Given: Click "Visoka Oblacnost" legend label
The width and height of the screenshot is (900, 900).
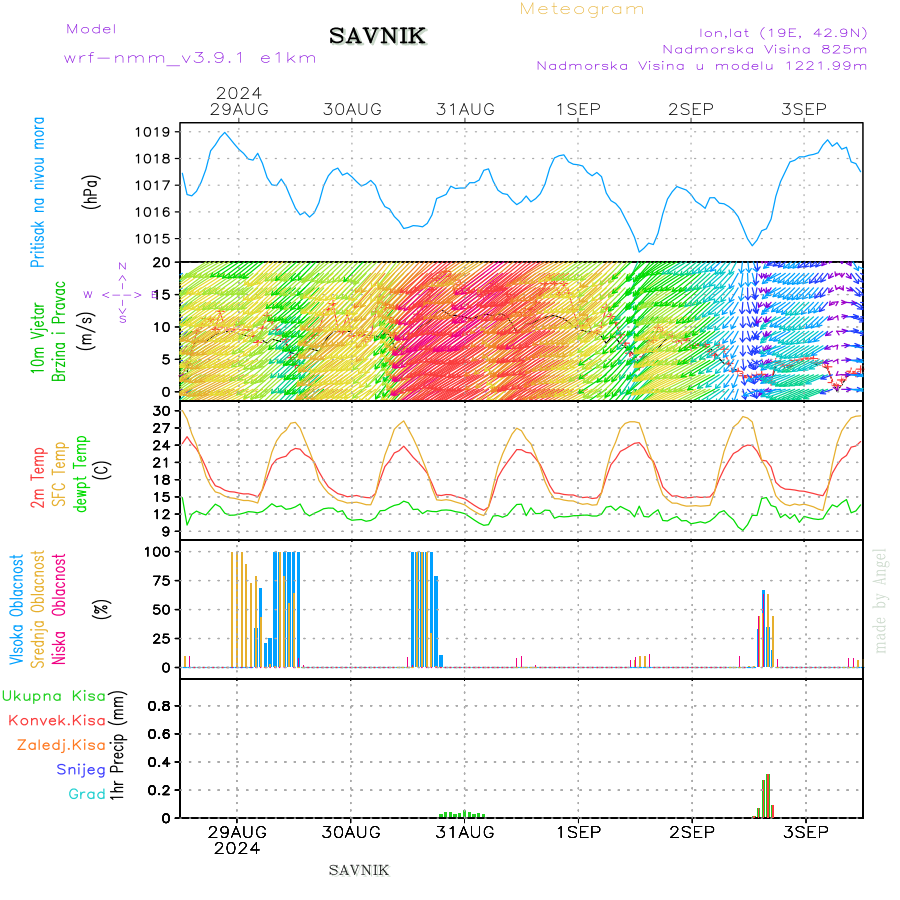Looking at the screenshot, I should [16, 610].
